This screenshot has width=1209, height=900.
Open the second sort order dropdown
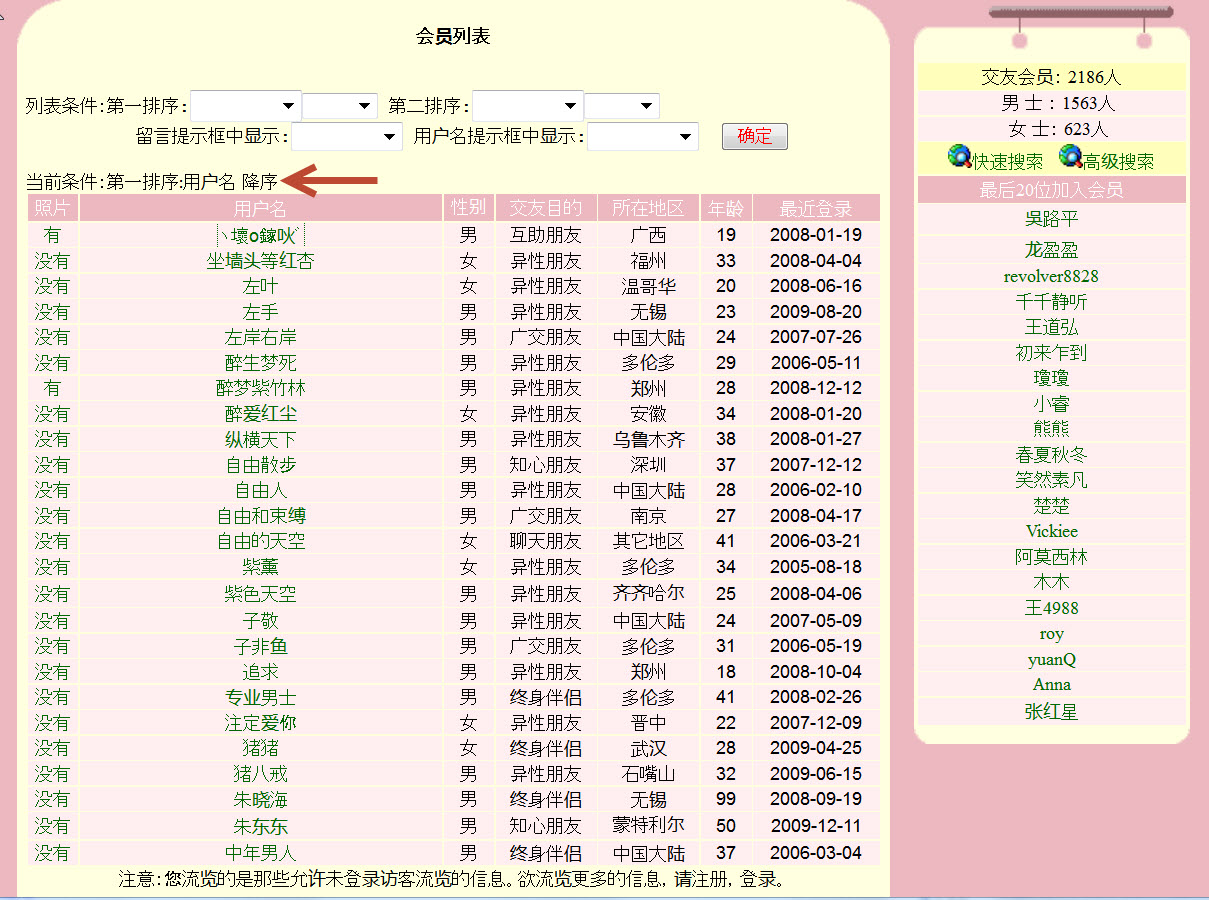[622, 106]
